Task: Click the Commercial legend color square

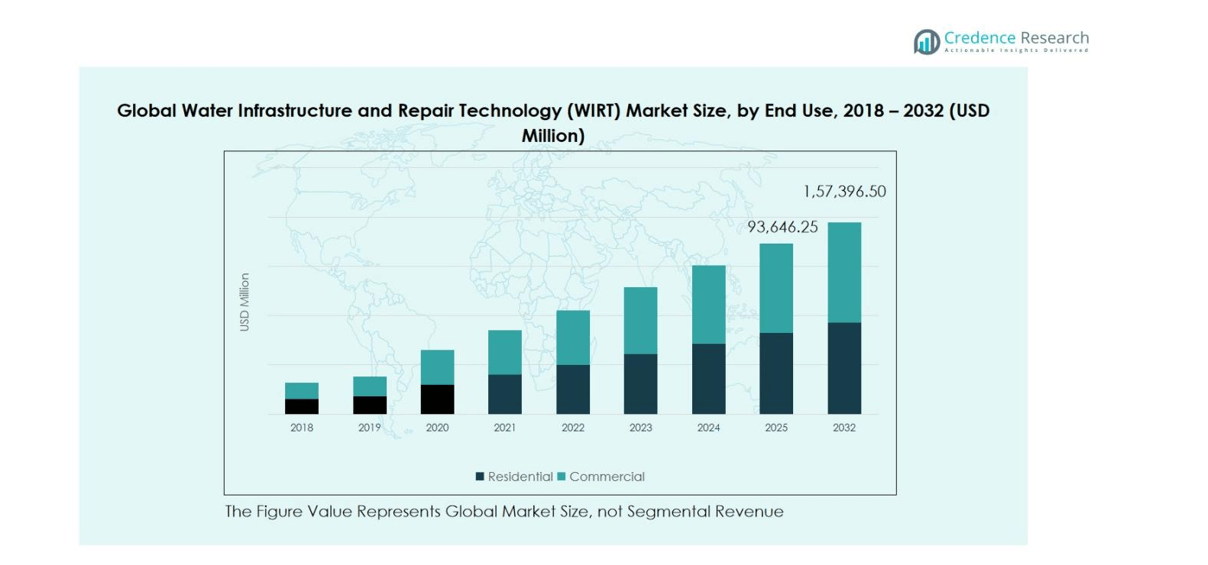Action: (561, 477)
